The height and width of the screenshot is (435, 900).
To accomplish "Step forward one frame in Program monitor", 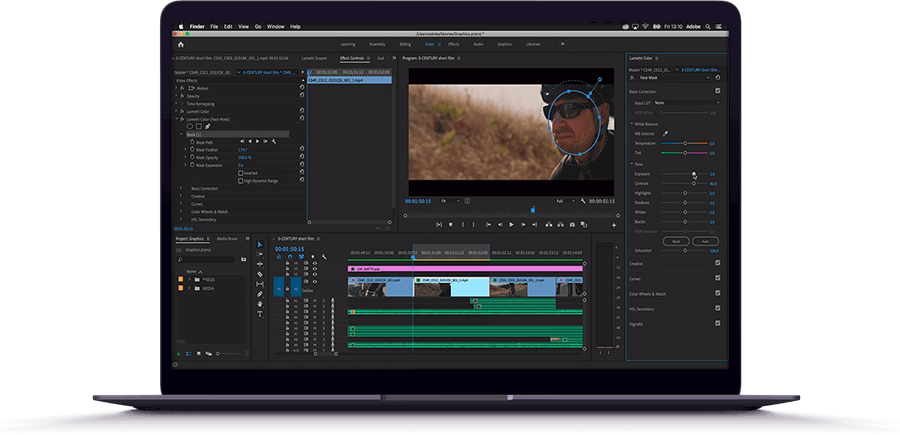I will 523,225.
